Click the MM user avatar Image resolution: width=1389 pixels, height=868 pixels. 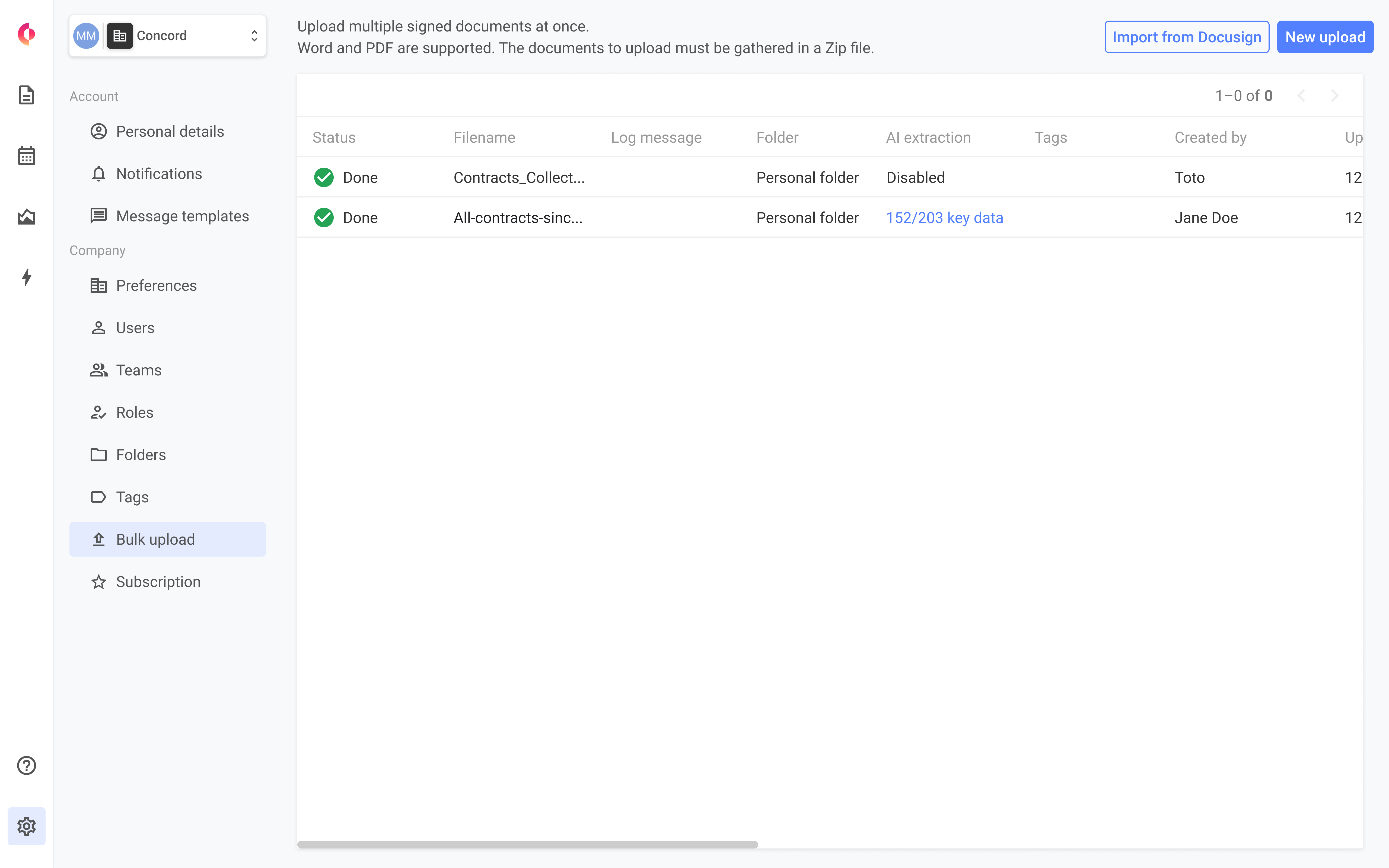coord(86,36)
